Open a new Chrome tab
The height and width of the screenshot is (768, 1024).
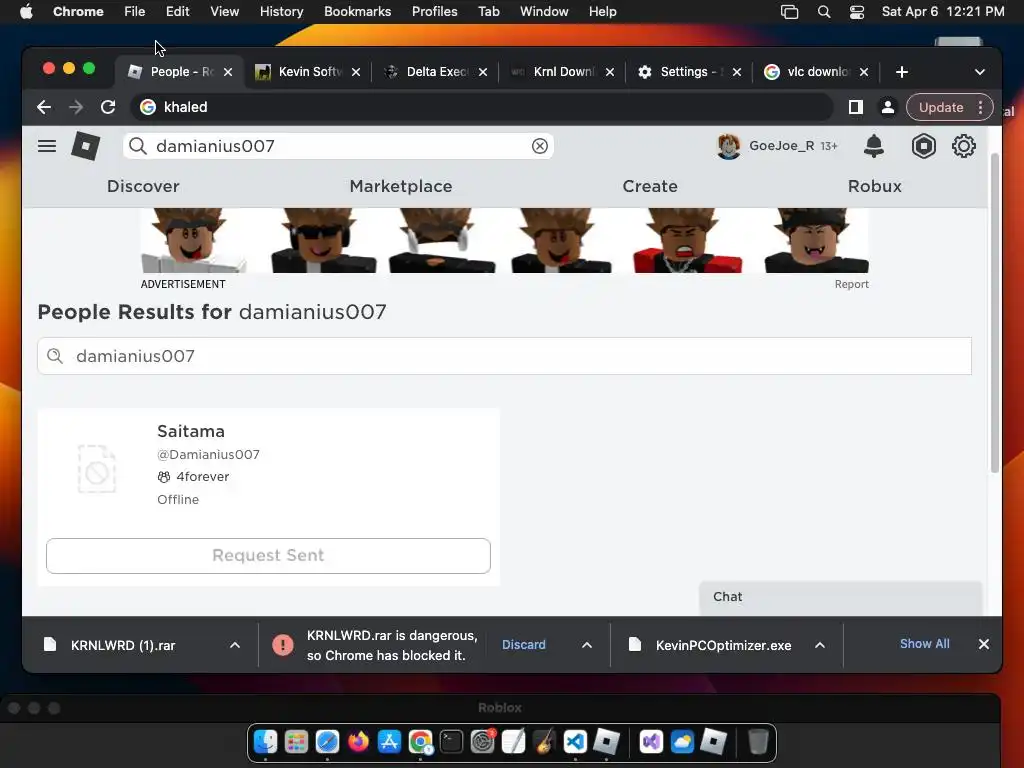(x=902, y=72)
